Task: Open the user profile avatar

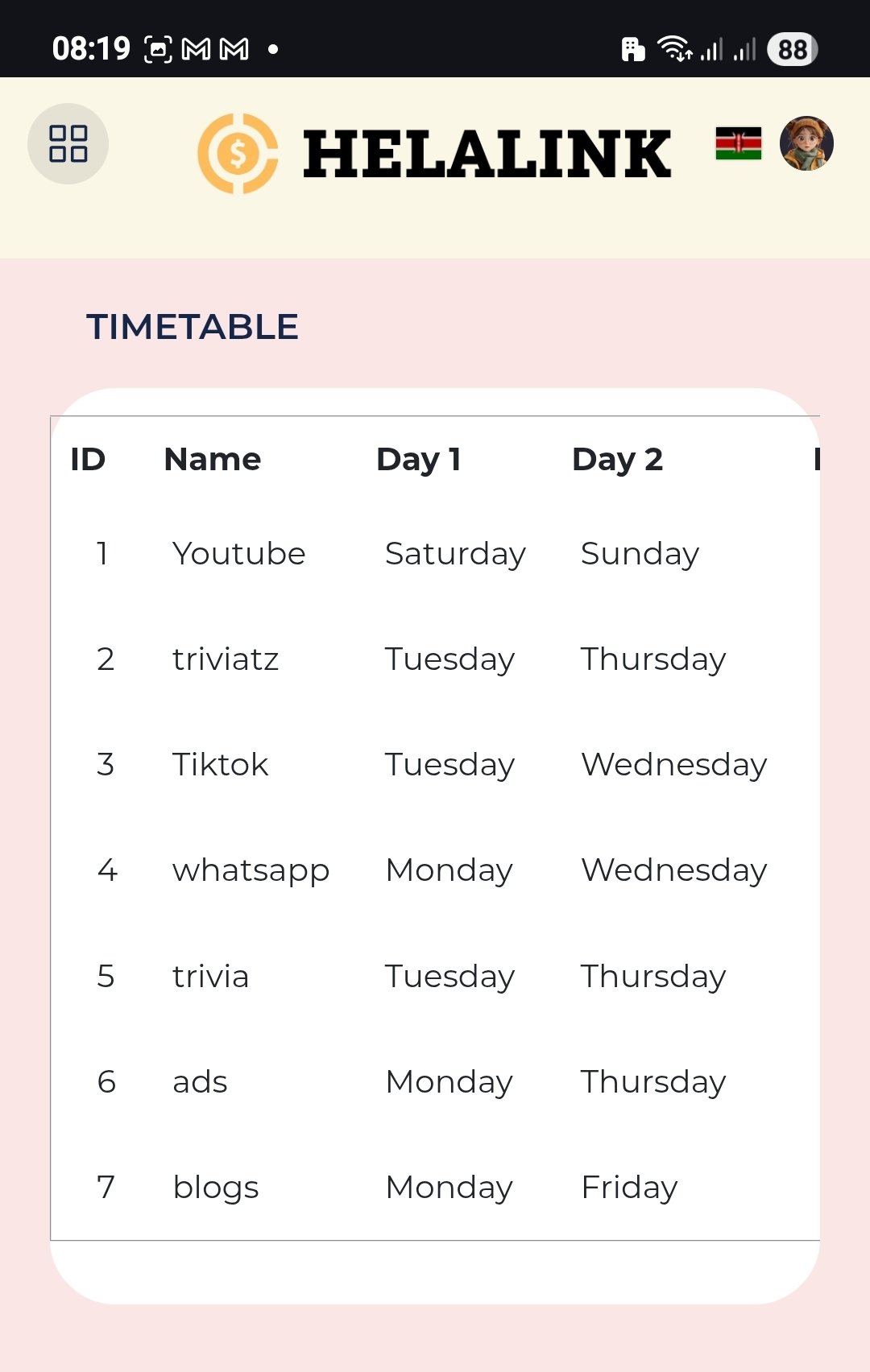Action: [806, 143]
